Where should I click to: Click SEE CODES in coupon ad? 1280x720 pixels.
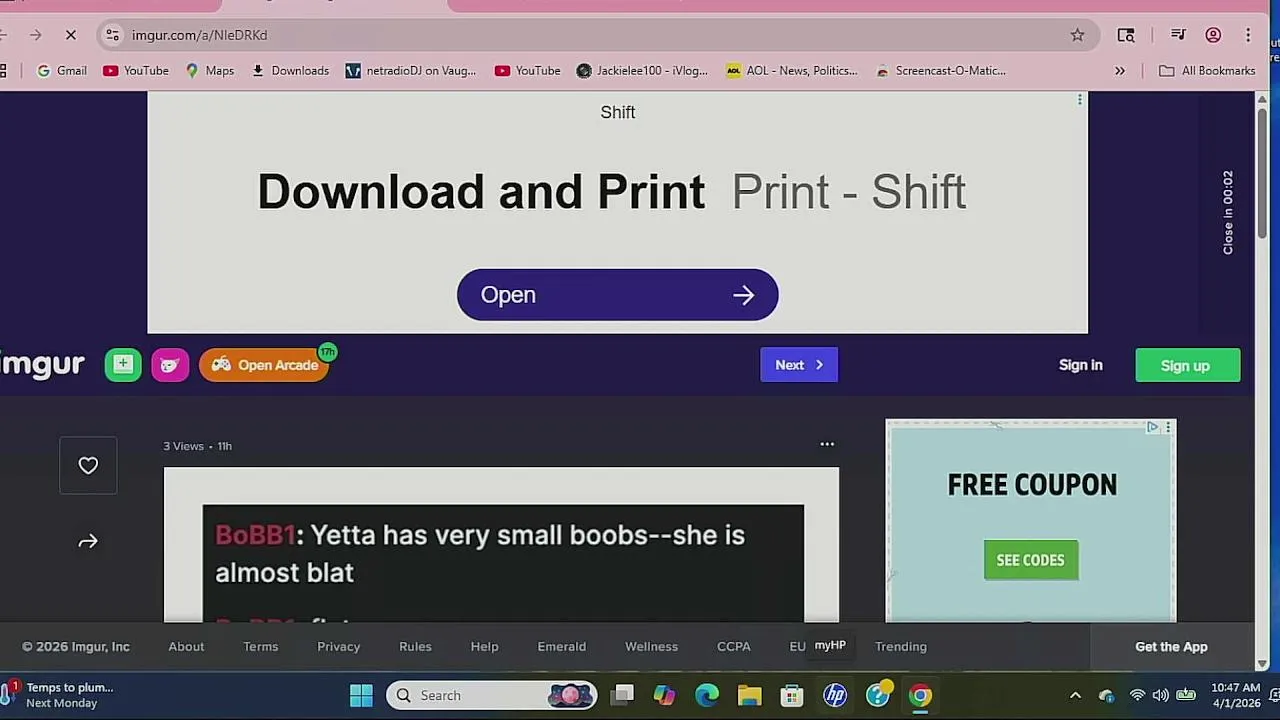pos(1031,560)
